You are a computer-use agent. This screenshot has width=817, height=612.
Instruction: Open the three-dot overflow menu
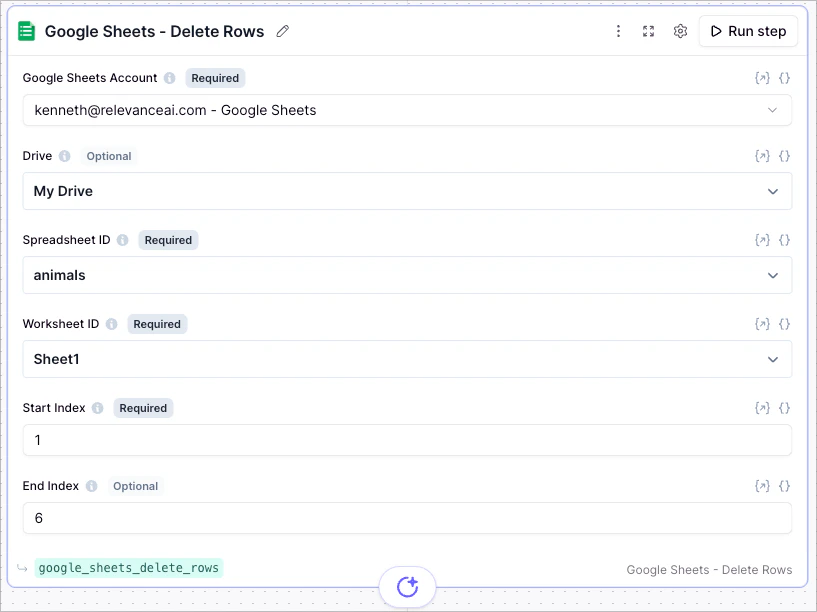(618, 31)
